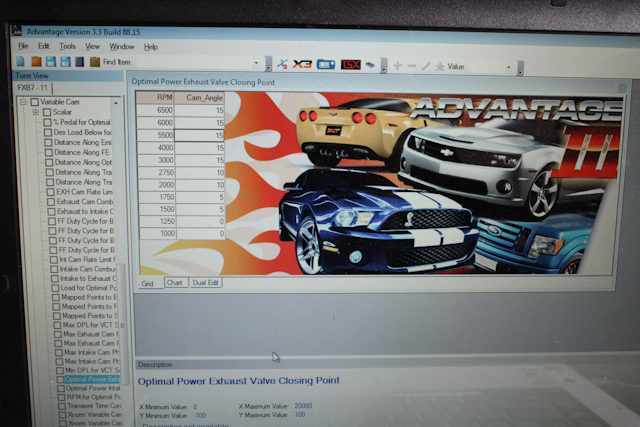Open the Find Item dropdown arrow
This screenshot has height=427, width=640.
point(256,63)
